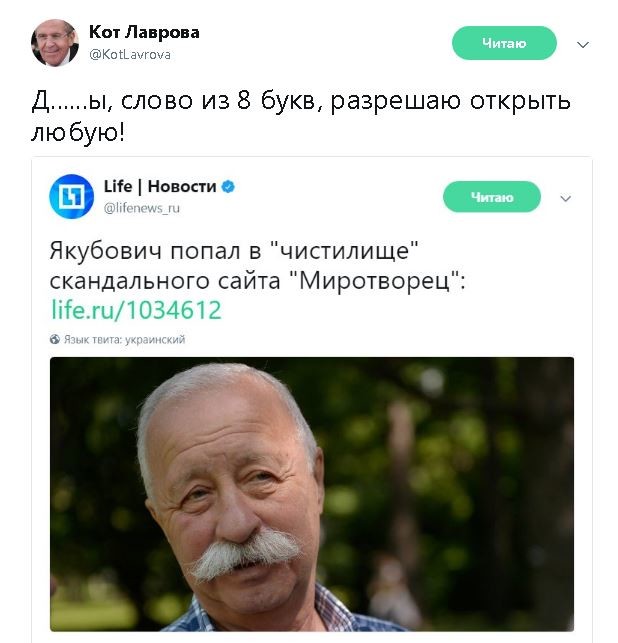
Task: Click the blue verified badge next to Life Новости
Action: click(228, 187)
